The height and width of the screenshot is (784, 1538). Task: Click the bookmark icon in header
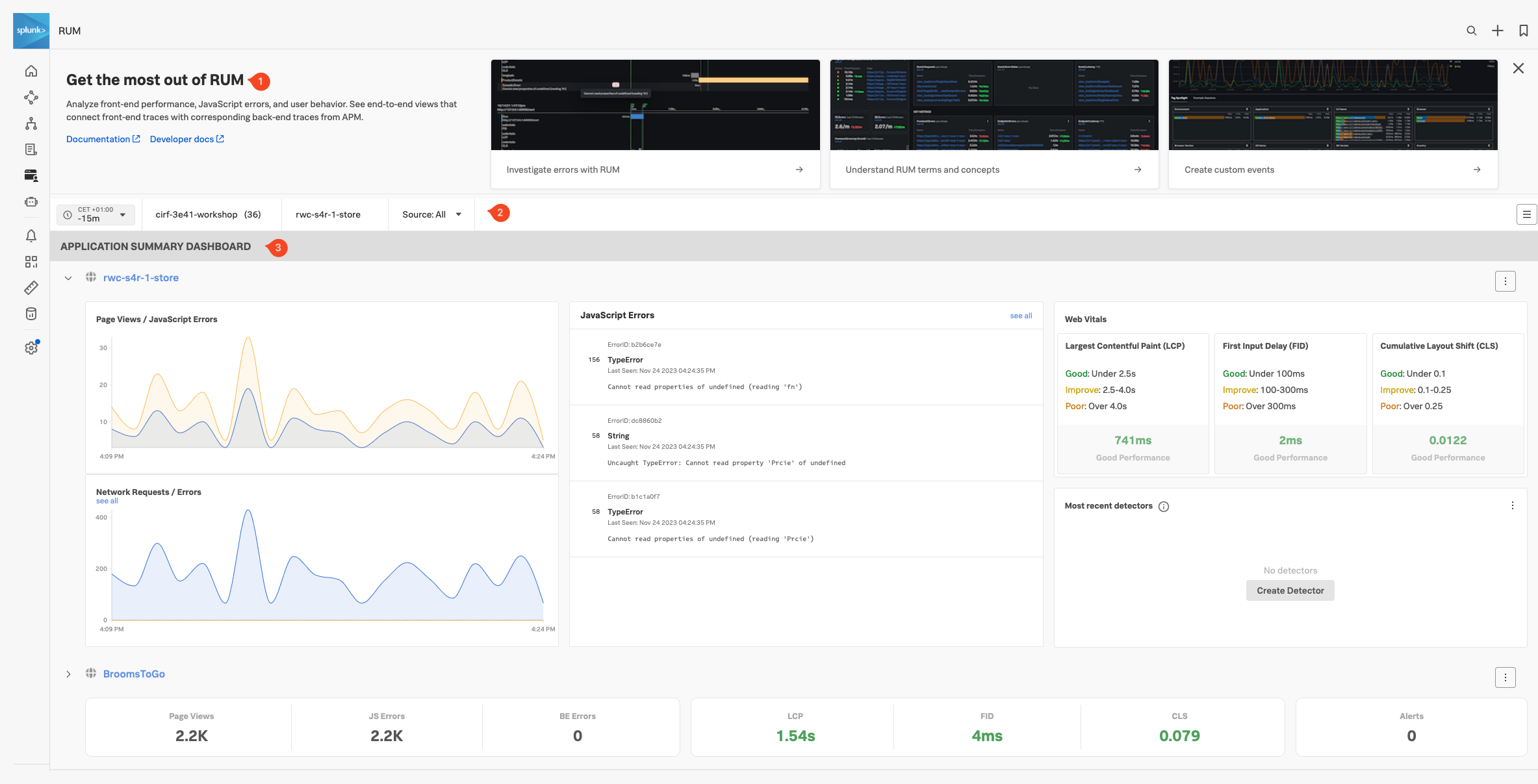click(1523, 31)
